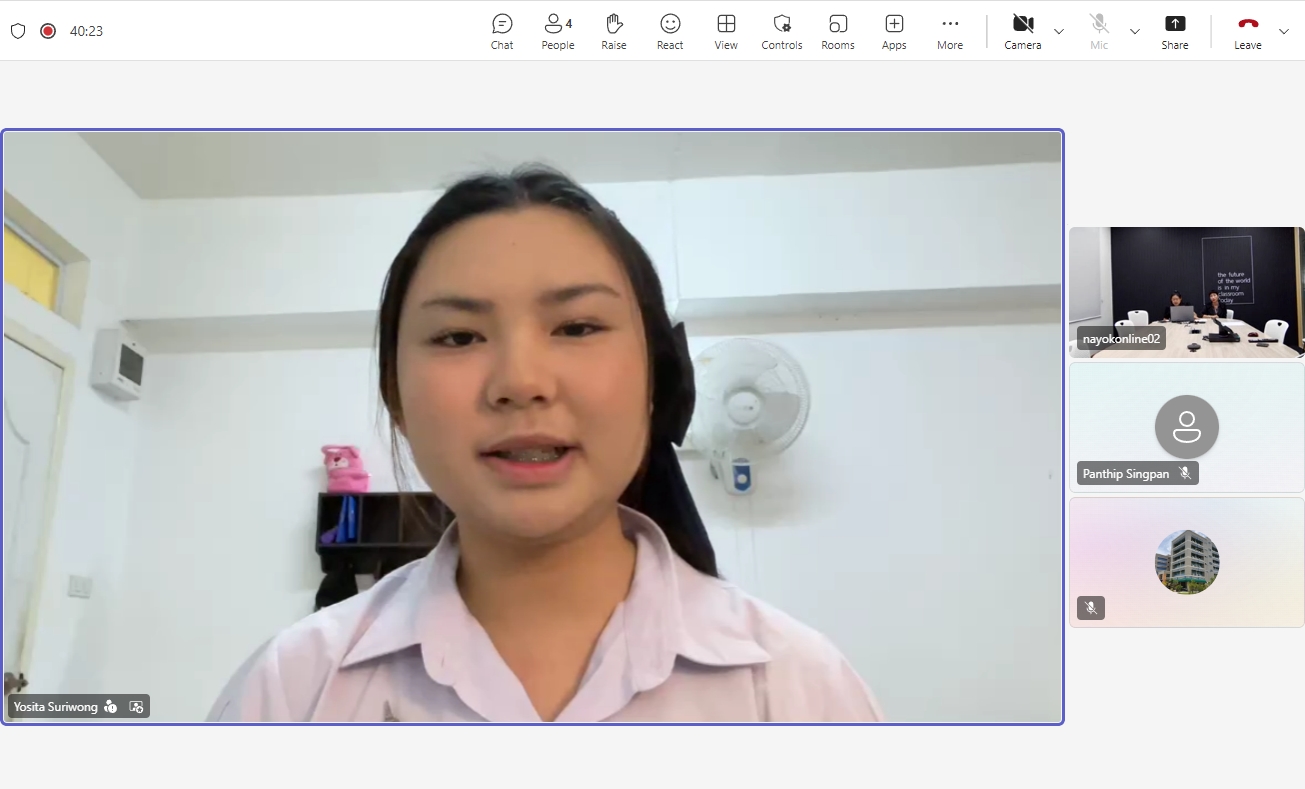Click the red recording indicator
Screen dimensions: 1305x789
click(48, 31)
